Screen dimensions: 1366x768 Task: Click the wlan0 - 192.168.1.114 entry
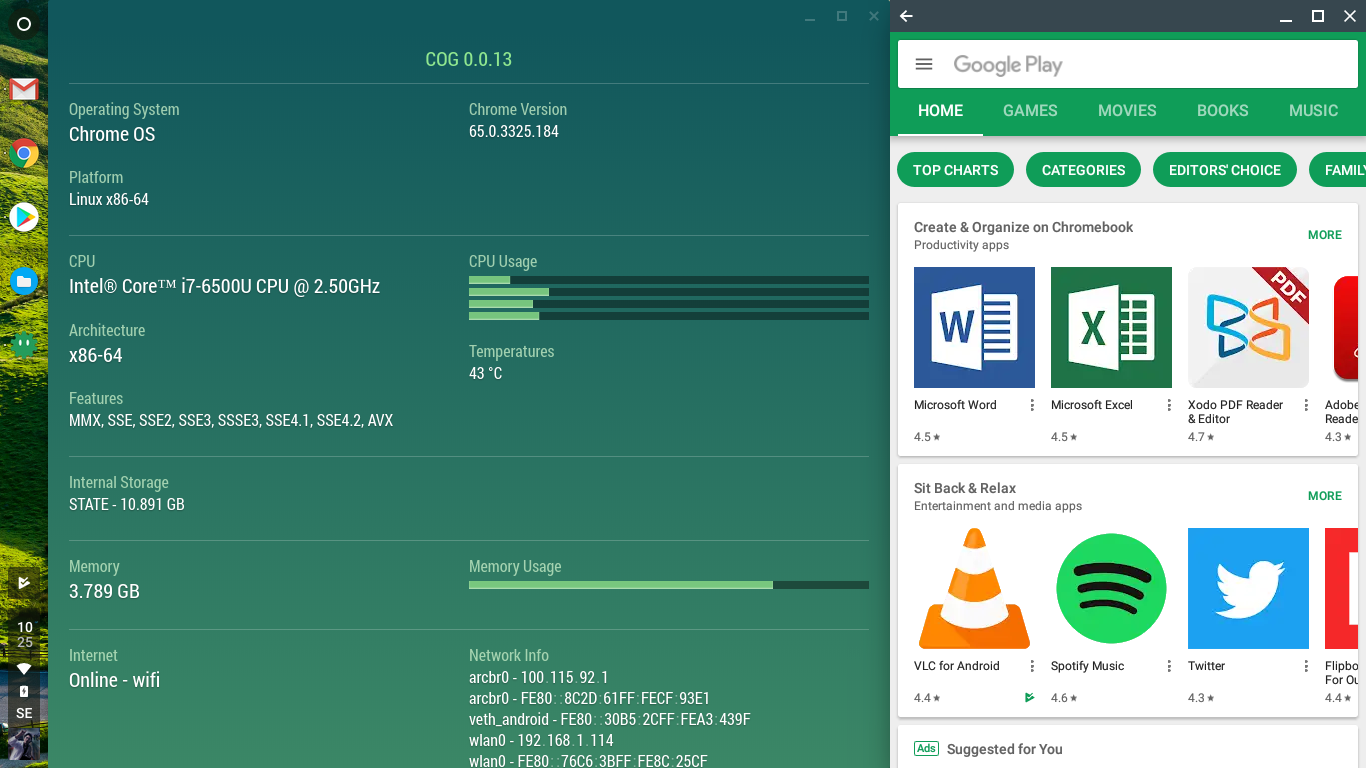[x=542, y=740]
